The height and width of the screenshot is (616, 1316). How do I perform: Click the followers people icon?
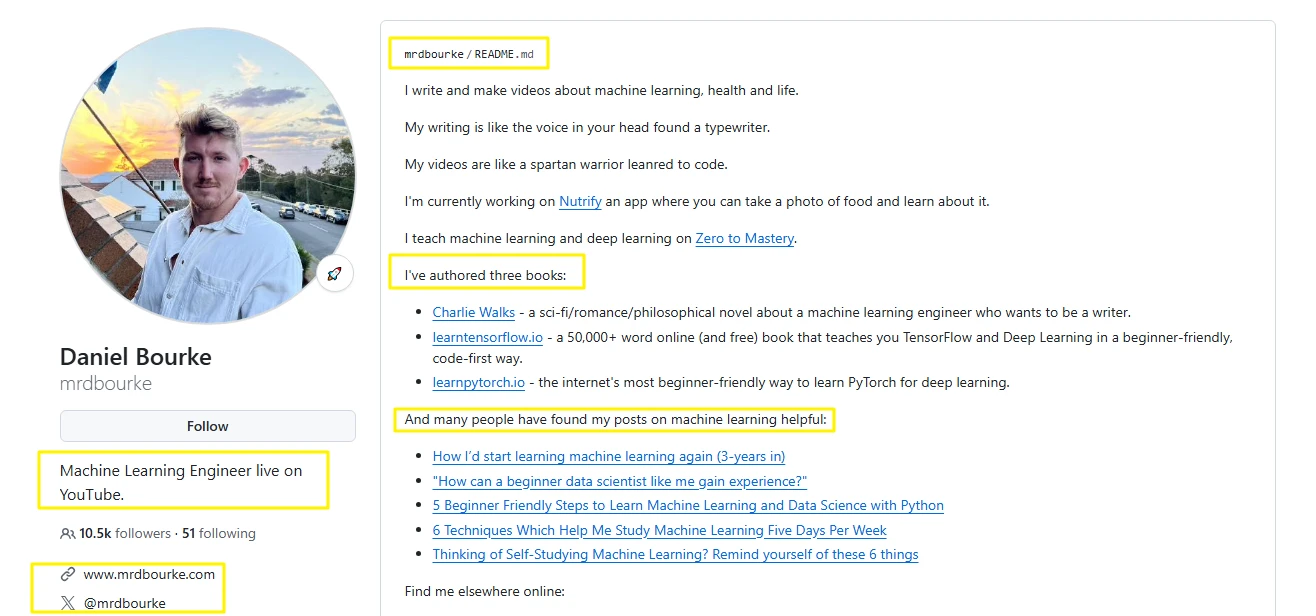pos(67,534)
